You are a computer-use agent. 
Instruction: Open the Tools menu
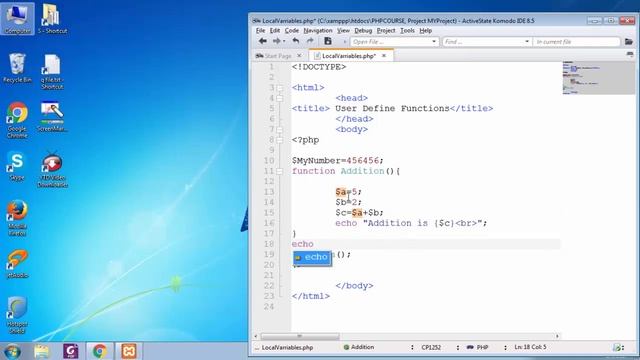coord(407,31)
